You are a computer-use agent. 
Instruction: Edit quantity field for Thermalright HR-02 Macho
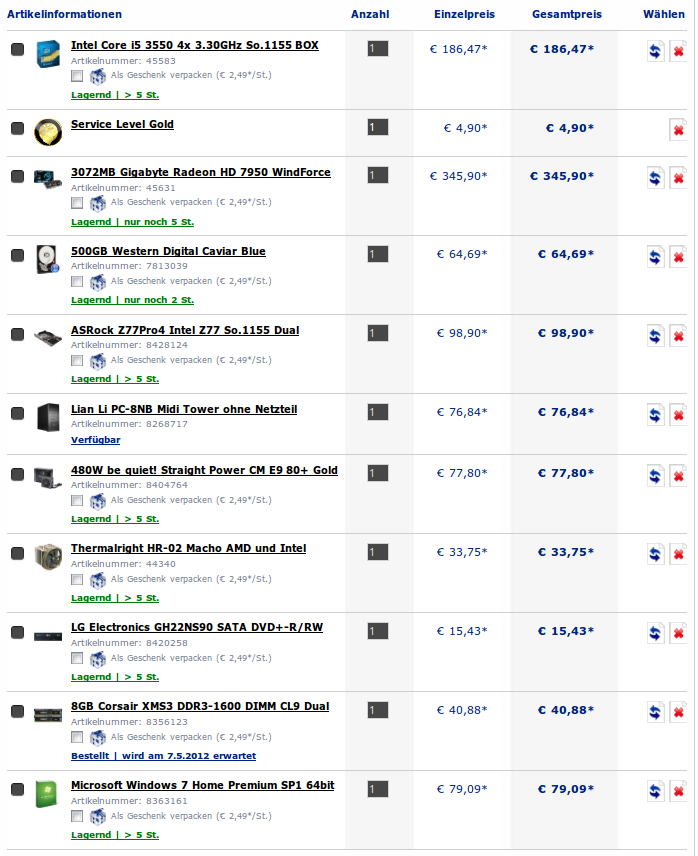tap(378, 552)
